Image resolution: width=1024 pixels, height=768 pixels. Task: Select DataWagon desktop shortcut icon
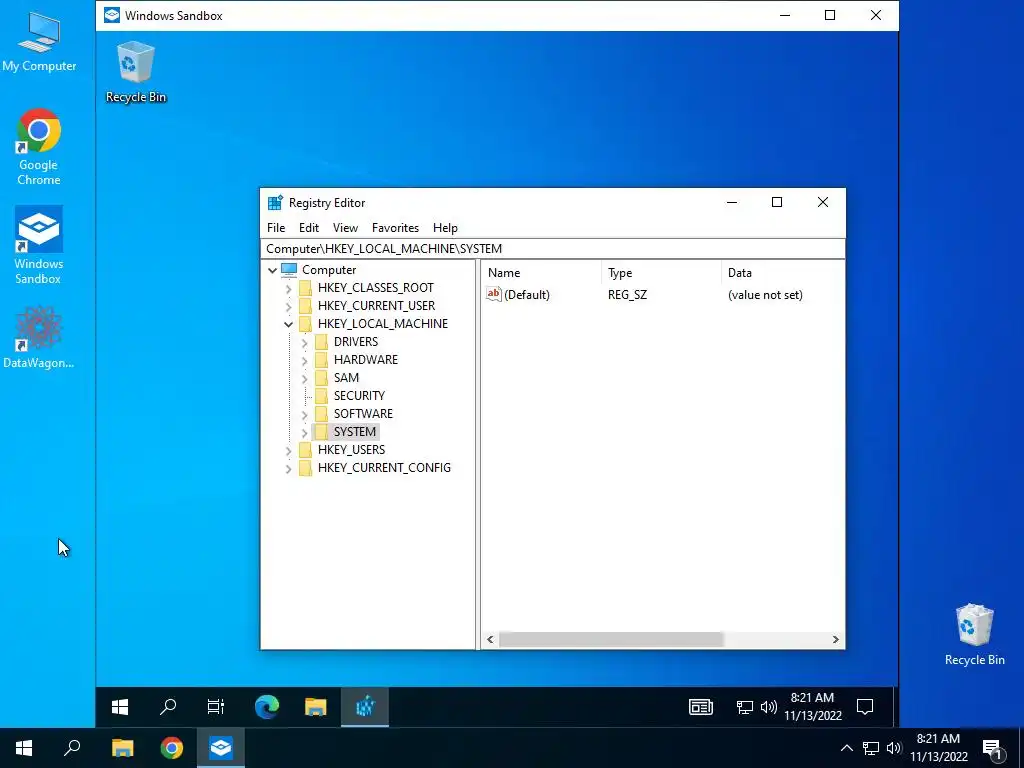39,337
